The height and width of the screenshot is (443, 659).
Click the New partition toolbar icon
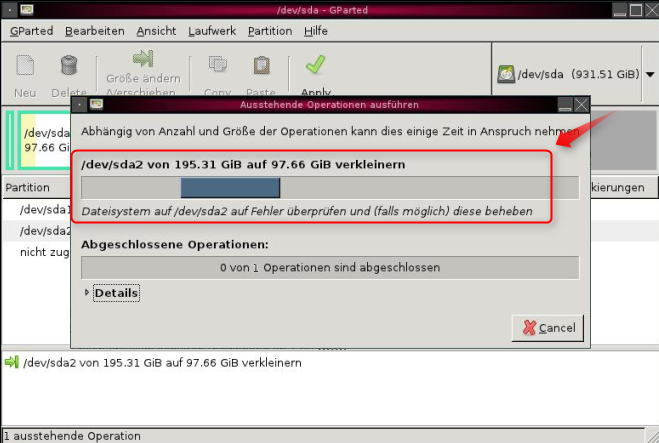click(x=25, y=65)
